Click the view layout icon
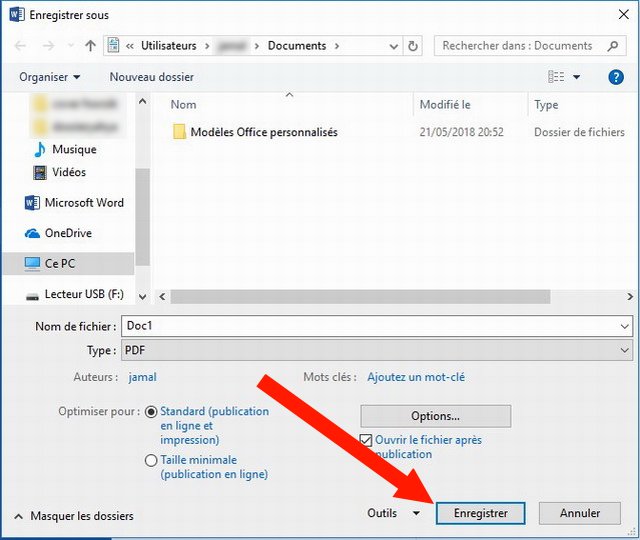Screen dimensions: 640x540 (557, 77)
